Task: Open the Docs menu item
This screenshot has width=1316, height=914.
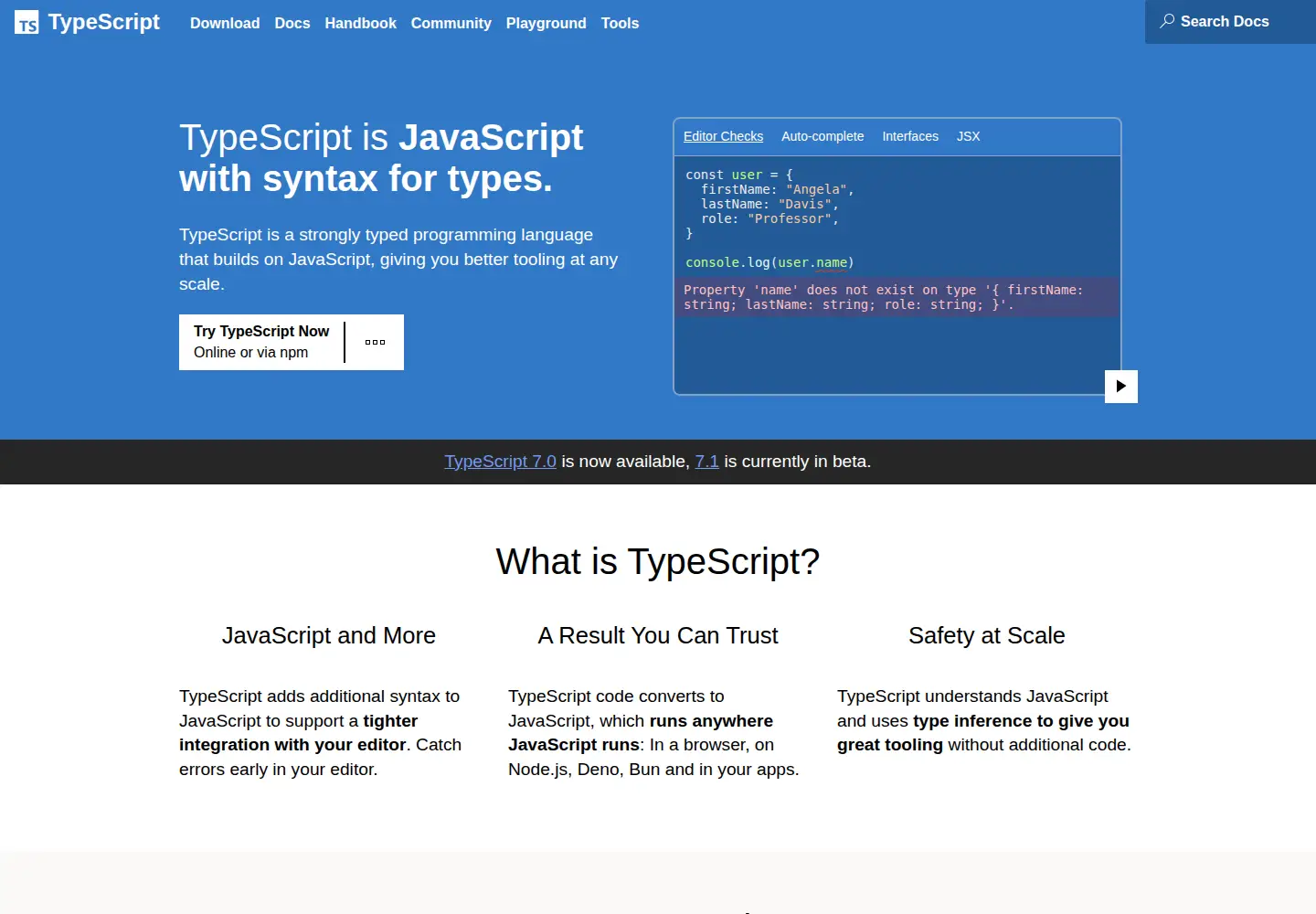Action: point(292,23)
